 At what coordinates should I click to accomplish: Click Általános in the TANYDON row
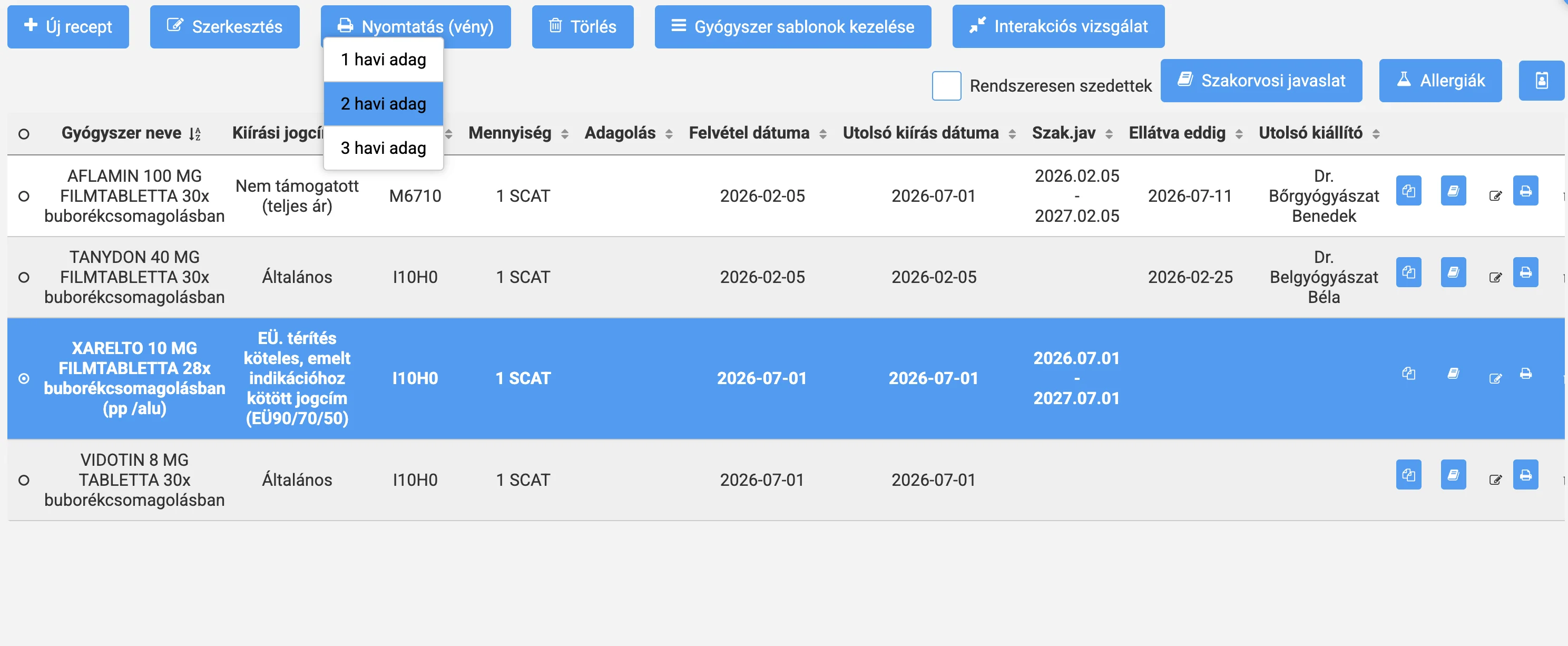point(297,278)
